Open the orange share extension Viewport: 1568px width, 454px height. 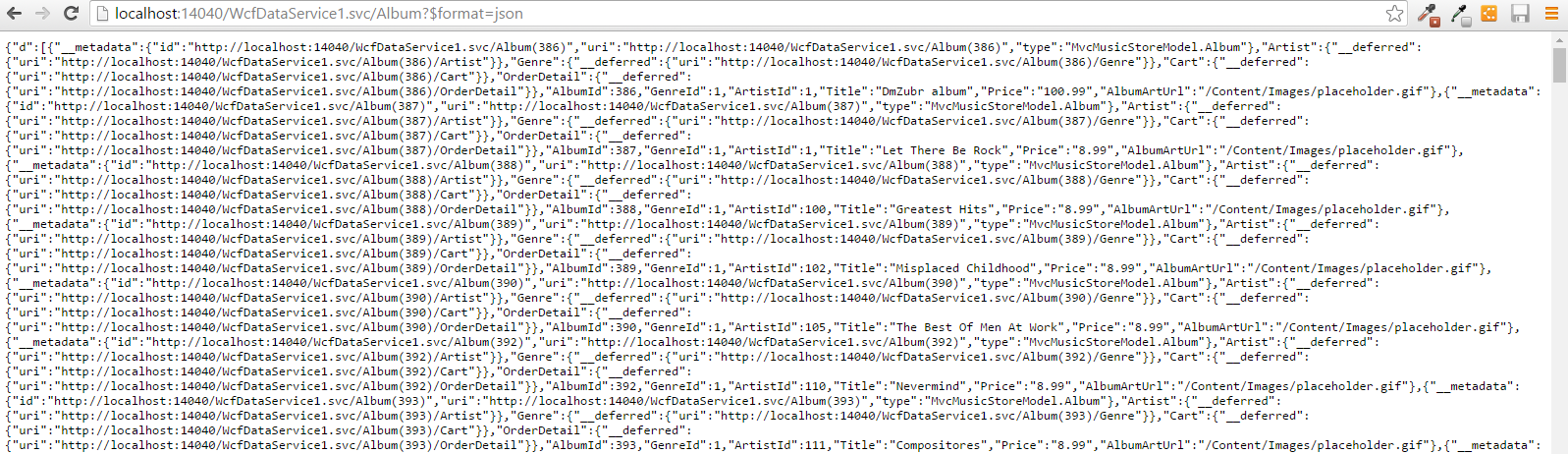click(1489, 14)
